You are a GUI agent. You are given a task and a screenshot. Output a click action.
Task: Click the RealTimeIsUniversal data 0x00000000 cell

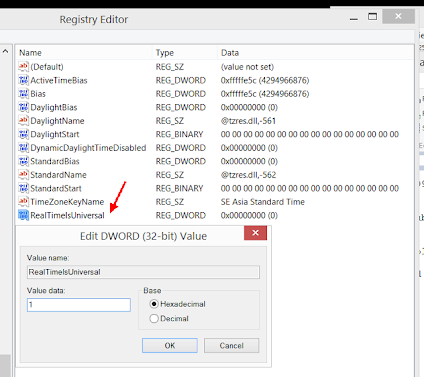(249, 215)
